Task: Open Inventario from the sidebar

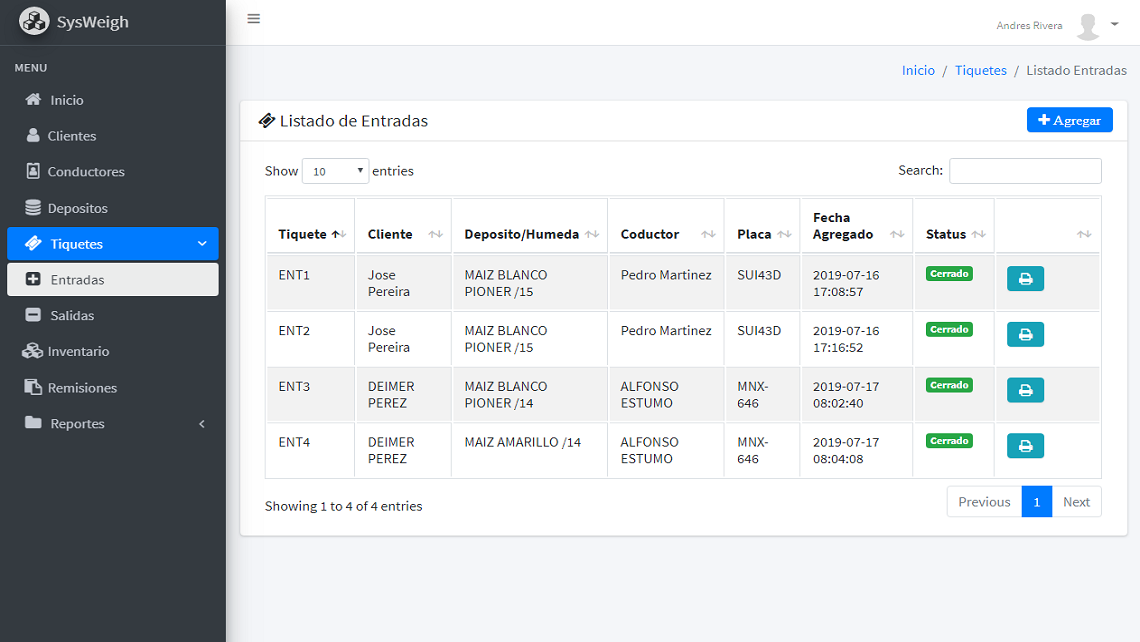Action: click(x=78, y=352)
